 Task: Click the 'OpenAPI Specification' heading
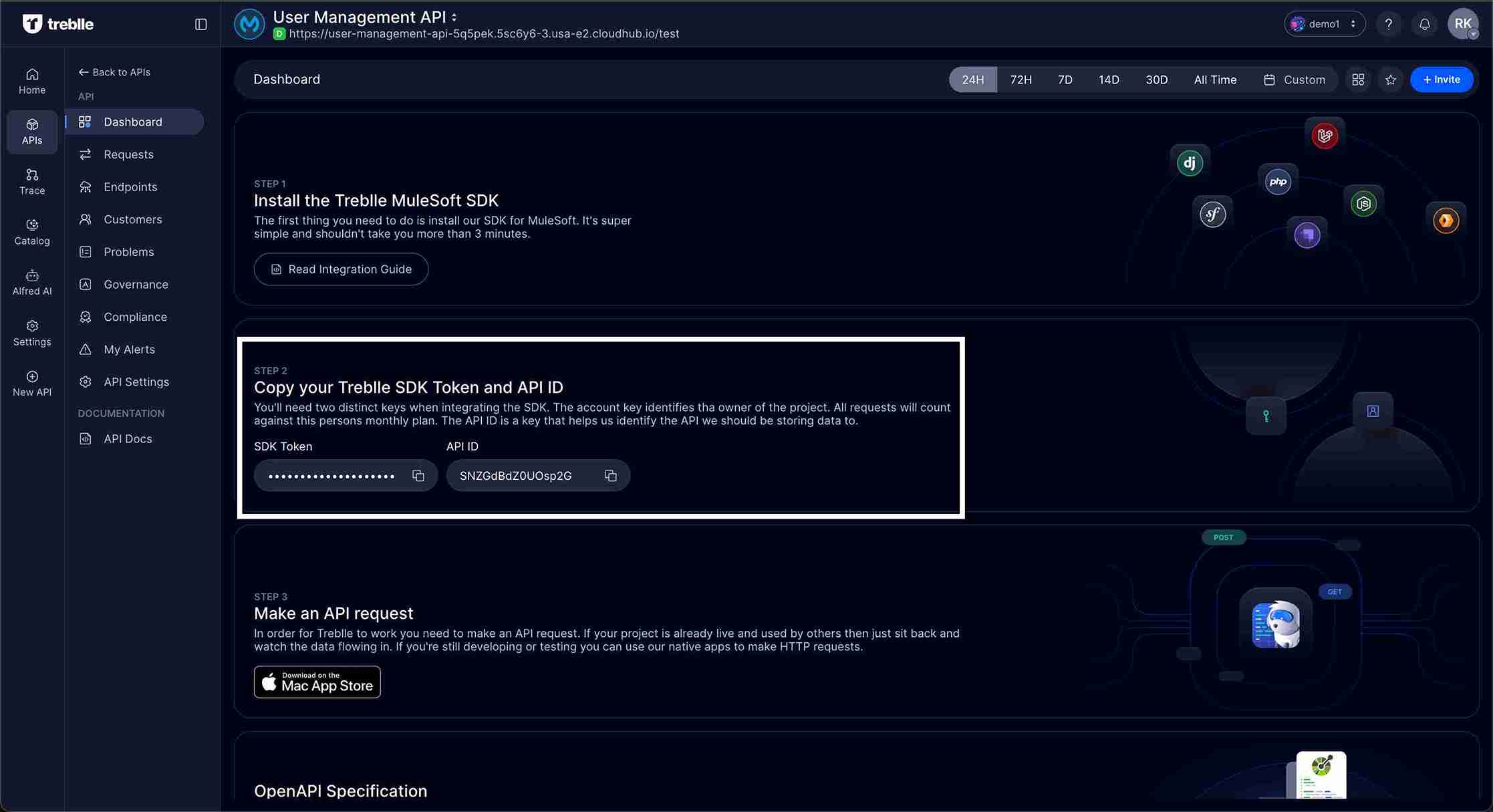coord(340,791)
